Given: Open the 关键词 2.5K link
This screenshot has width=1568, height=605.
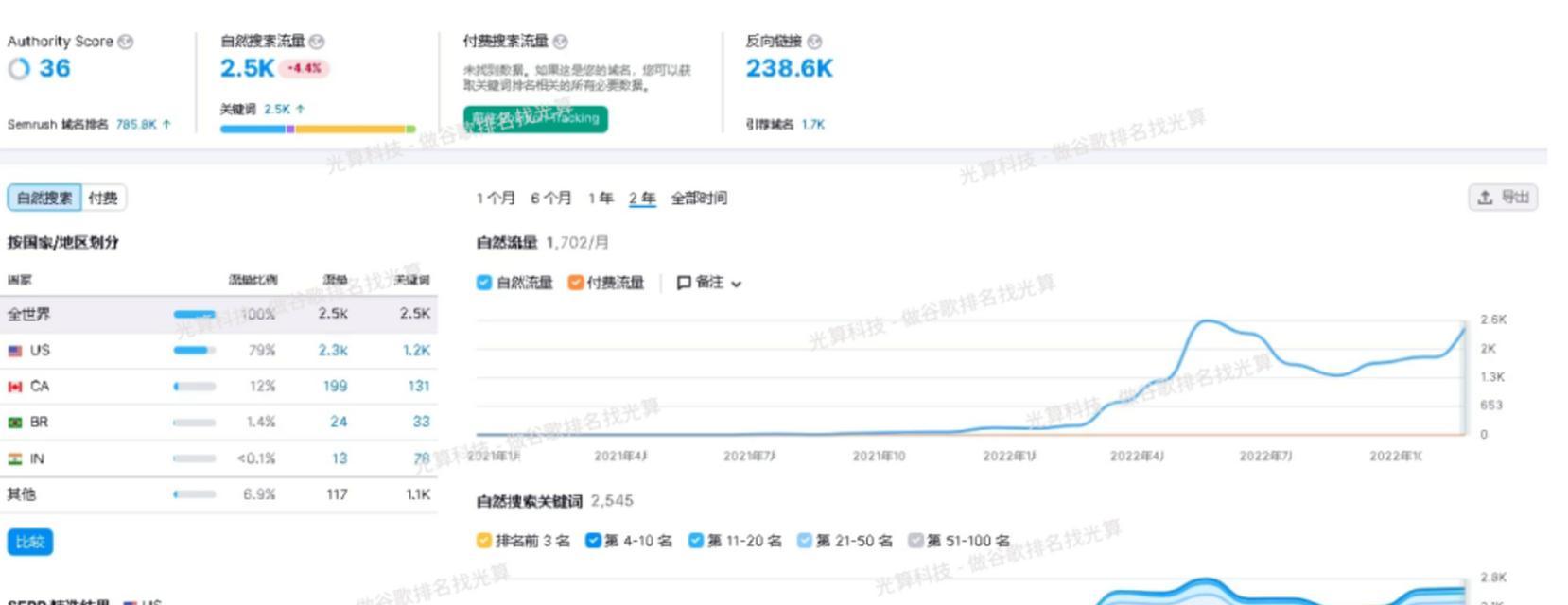Looking at the screenshot, I should point(284,109).
